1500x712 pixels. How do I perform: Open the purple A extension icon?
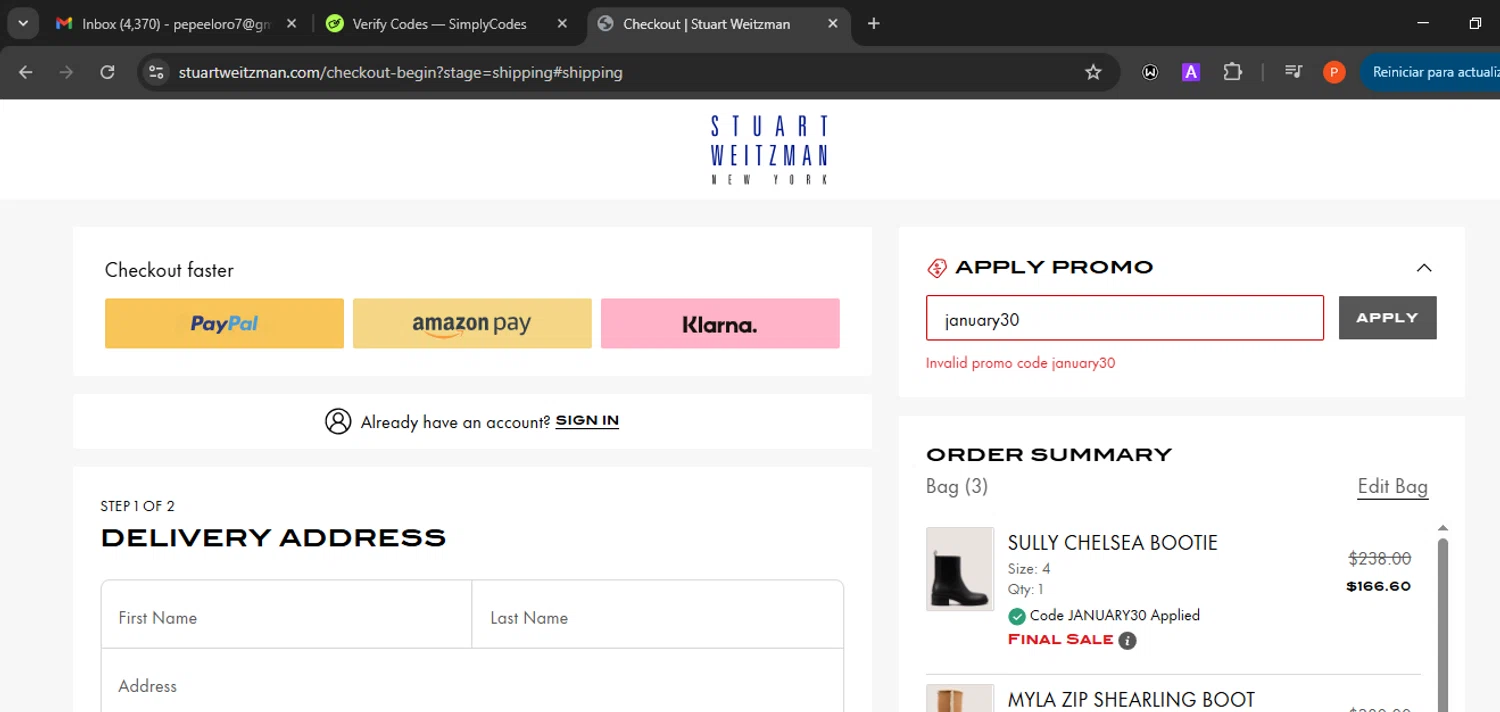tap(1190, 72)
